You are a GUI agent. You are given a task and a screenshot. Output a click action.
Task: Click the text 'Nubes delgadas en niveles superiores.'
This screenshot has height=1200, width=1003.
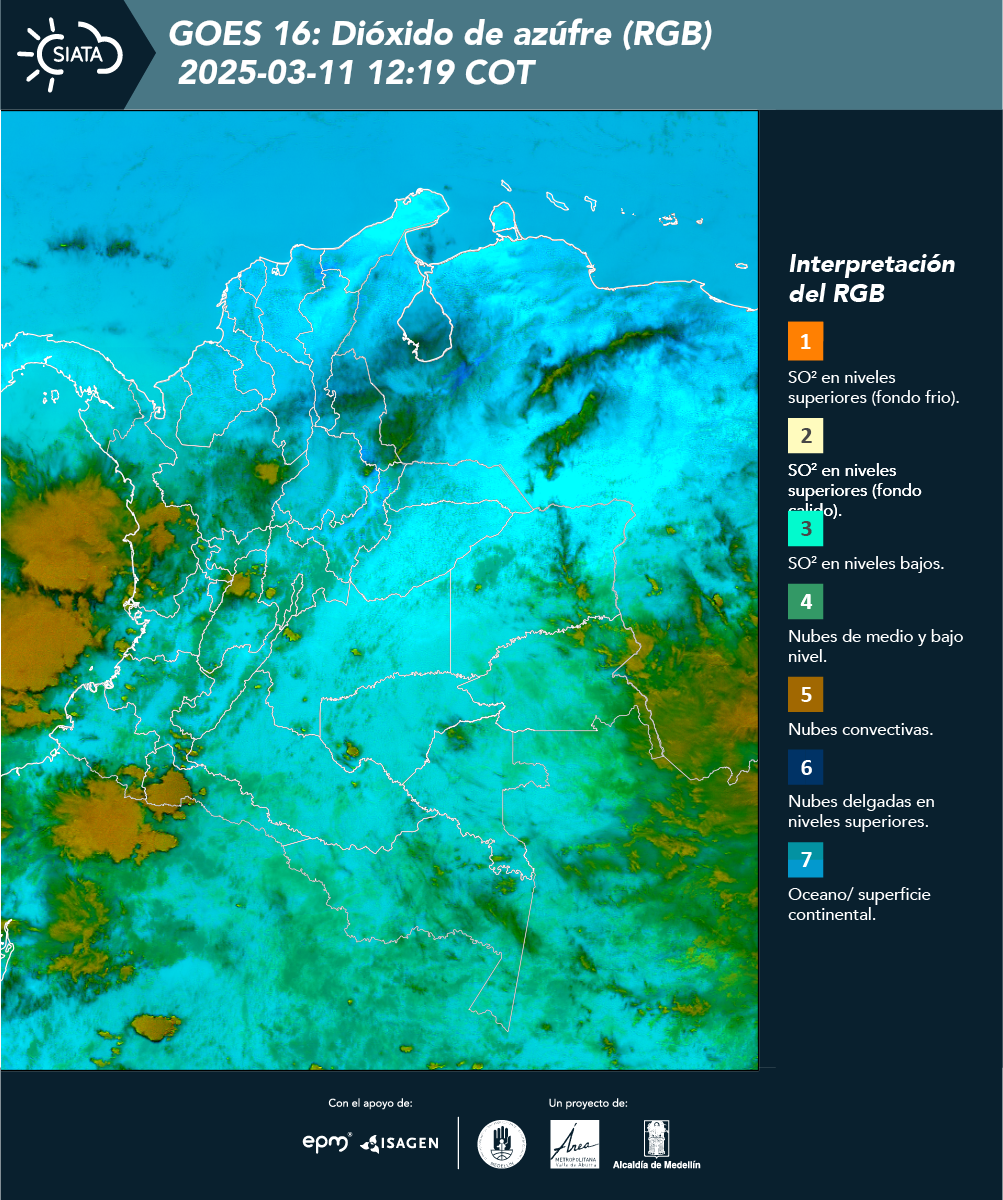tap(861, 812)
